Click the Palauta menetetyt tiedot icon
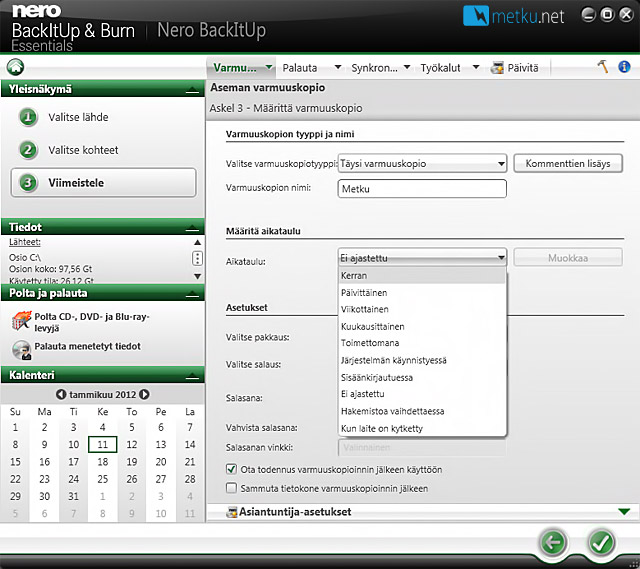This screenshot has height=569, width=640. pyautogui.click(x=21, y=350)
